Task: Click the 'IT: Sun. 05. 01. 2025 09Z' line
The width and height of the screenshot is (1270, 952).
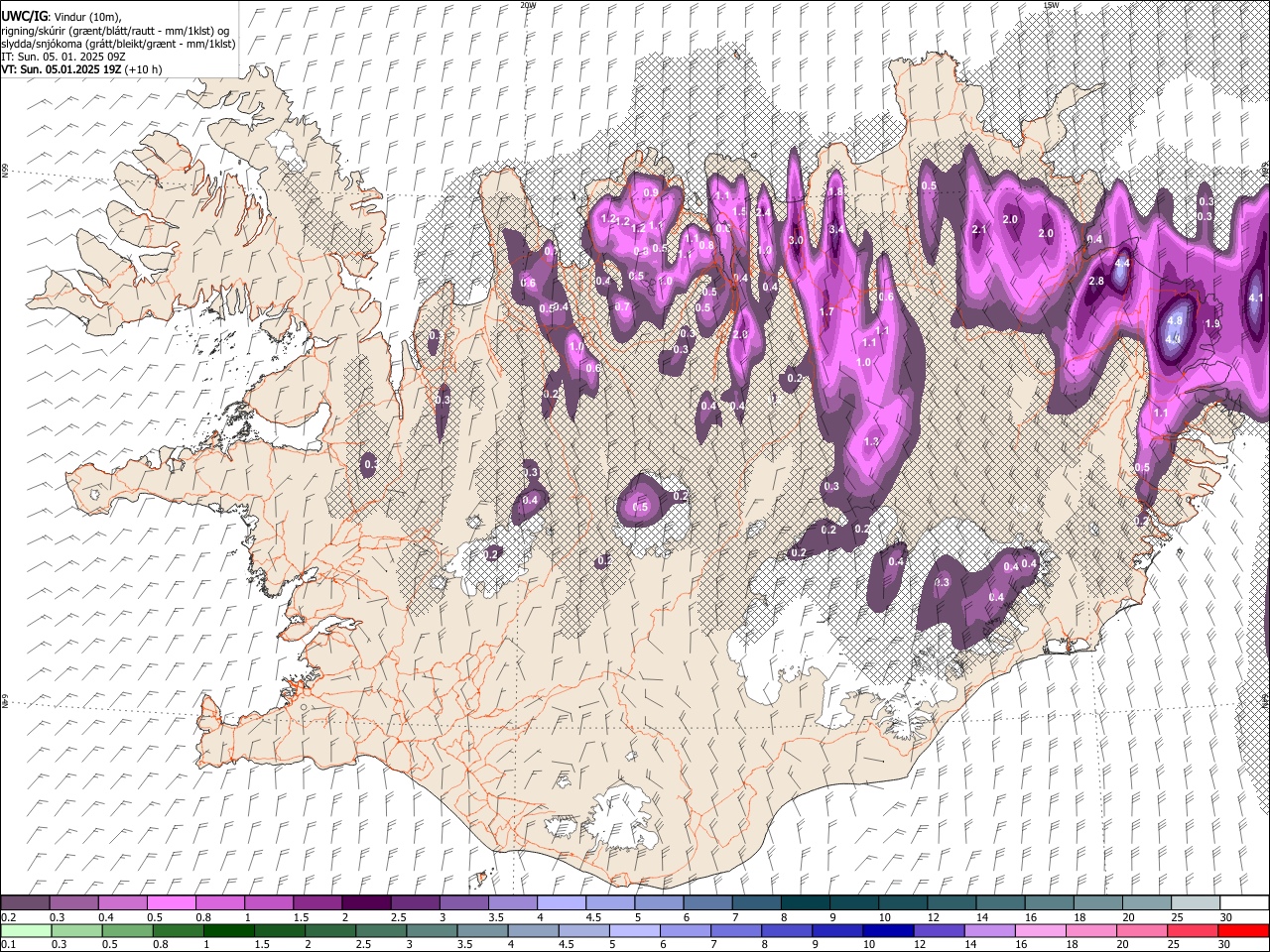Action: pyautogui.click(x=63, y=57)
